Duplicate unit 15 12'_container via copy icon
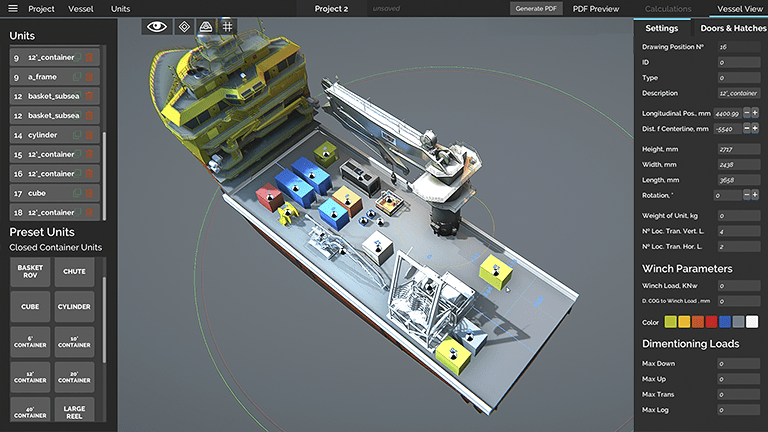Viewport: 768px width, 432px height. tap(77, 154)
